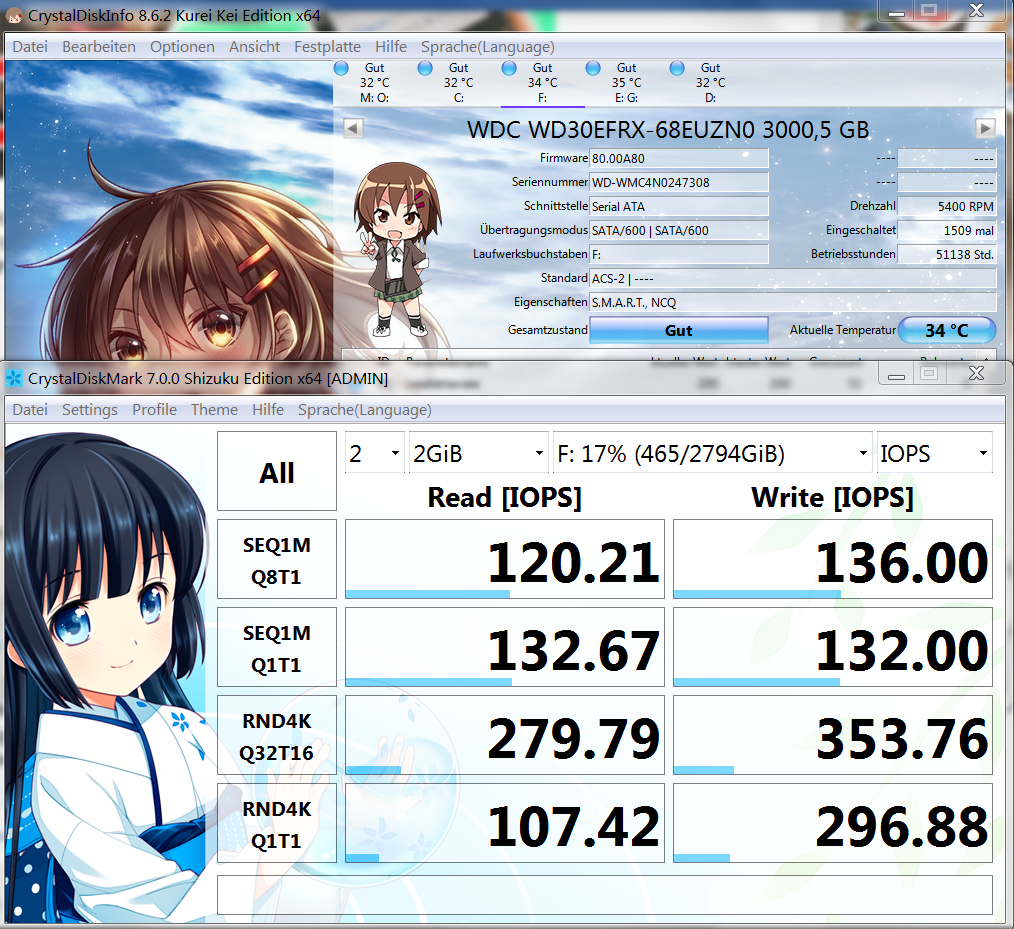Click the health indicator dot for drive D:

(677, 67)
